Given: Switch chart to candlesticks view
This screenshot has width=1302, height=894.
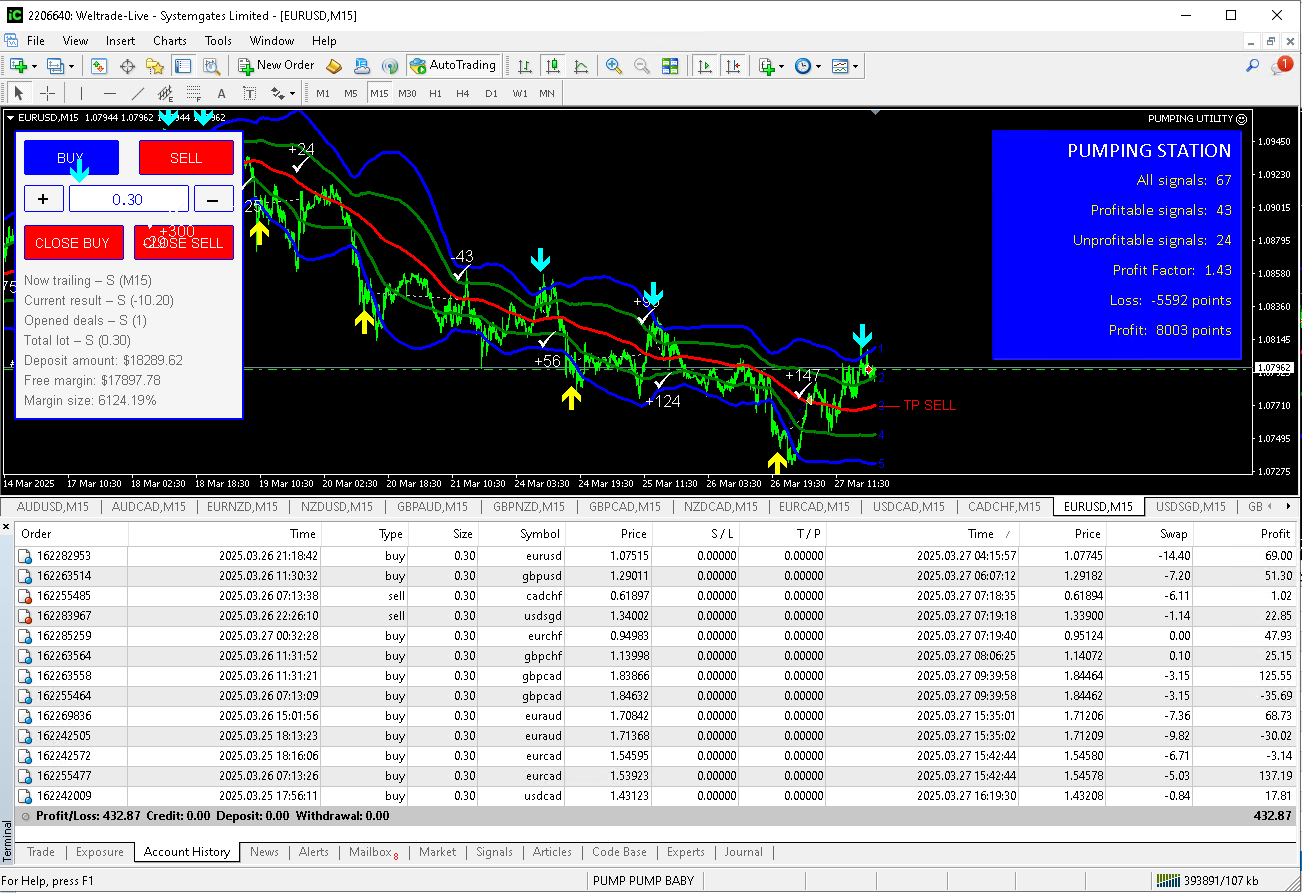Looking at the screenshot, I should pos(553,66).
